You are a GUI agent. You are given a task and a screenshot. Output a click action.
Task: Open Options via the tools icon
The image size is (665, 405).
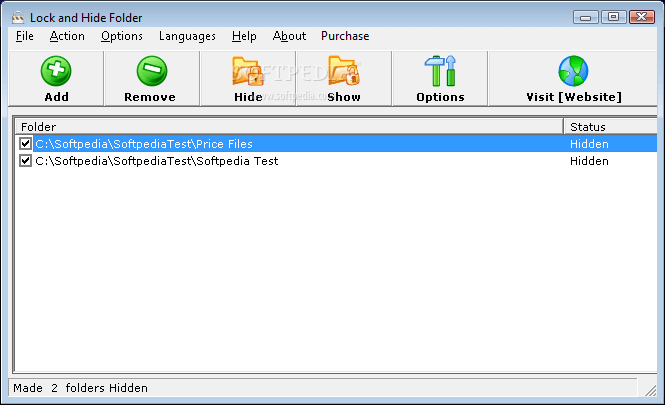click(440, 71)
